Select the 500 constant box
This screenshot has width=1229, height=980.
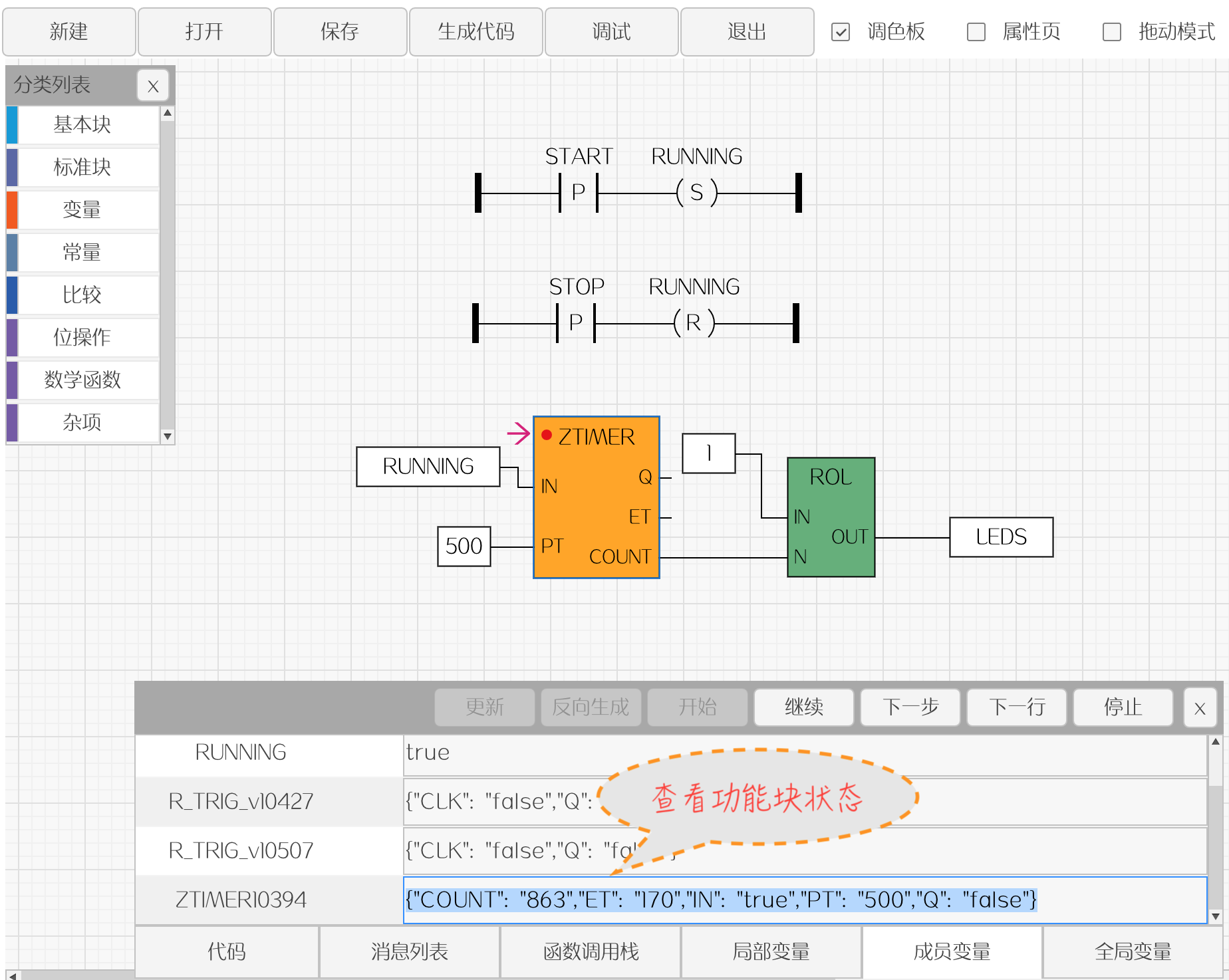click(464, 547)
